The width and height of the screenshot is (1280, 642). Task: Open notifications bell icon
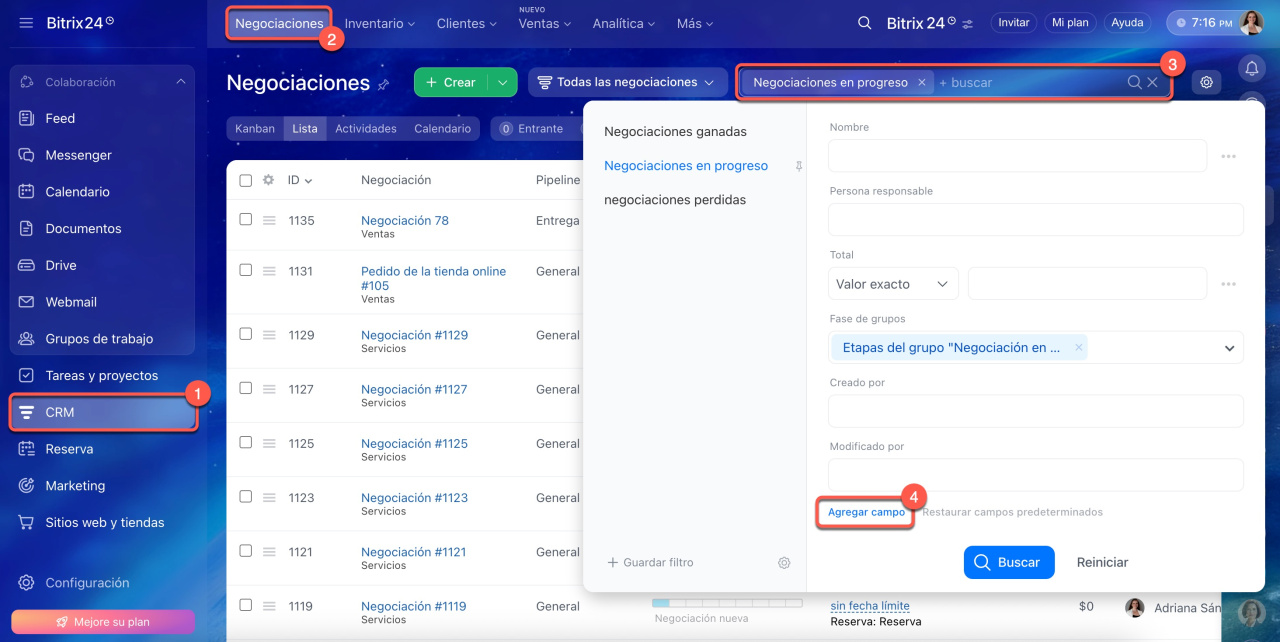coord(1250,68)
